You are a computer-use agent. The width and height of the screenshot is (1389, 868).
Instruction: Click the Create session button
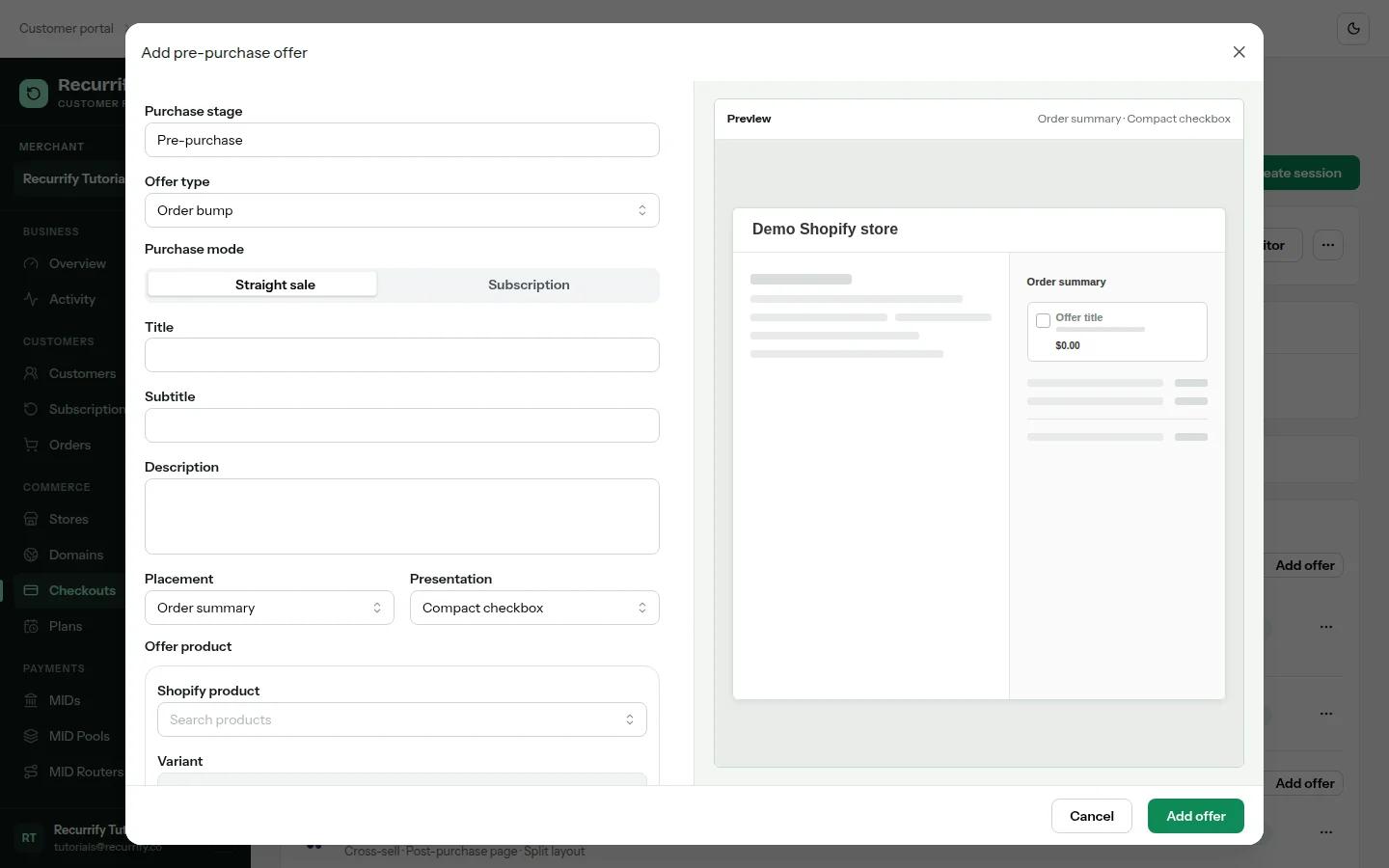(x=1312, y=173)
